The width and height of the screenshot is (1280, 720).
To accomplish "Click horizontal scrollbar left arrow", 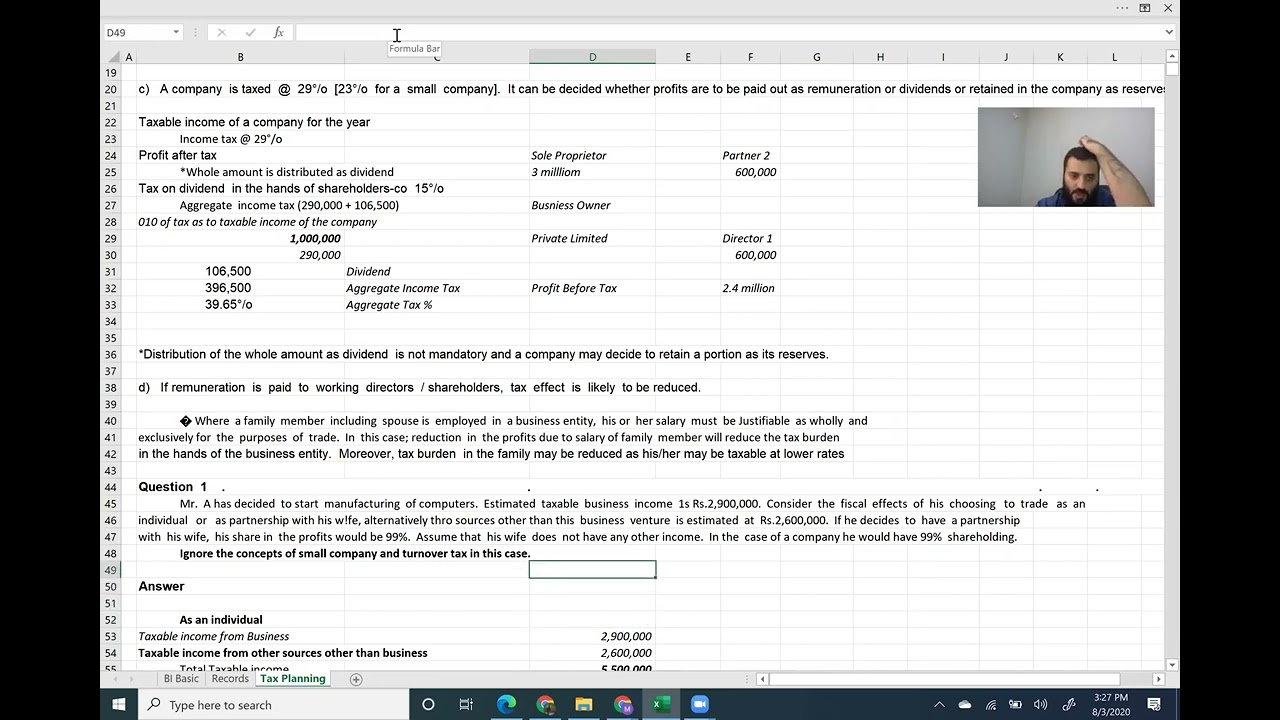I will click(x=762, y=679).
